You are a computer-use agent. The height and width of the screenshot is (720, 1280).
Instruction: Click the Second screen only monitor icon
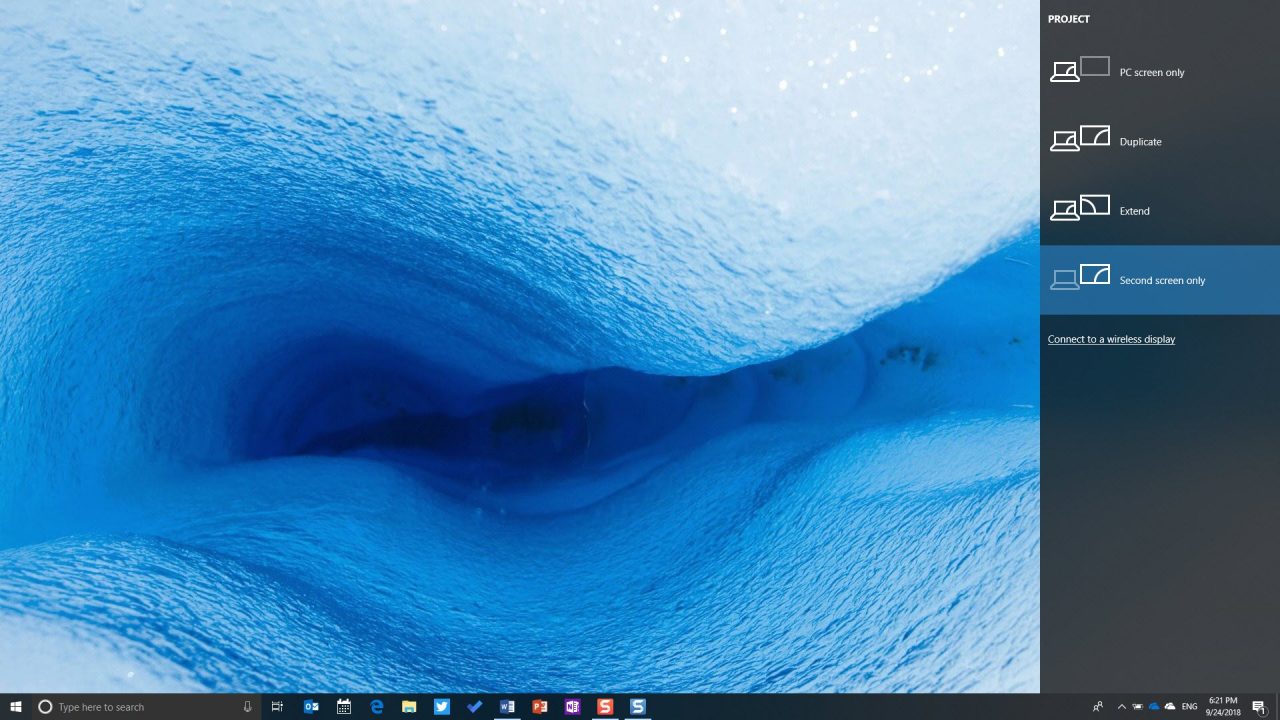(x=1080, y=277)
